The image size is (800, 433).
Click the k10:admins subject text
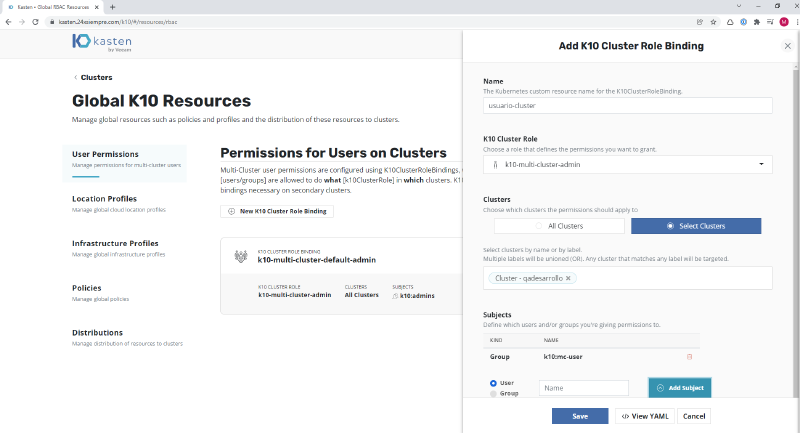(417, 296)
